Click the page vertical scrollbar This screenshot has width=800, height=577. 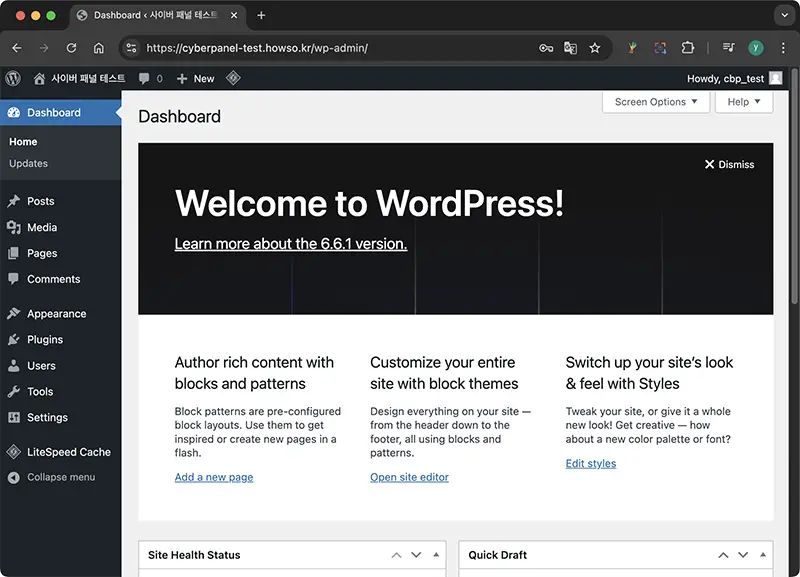tap(794, 188)
